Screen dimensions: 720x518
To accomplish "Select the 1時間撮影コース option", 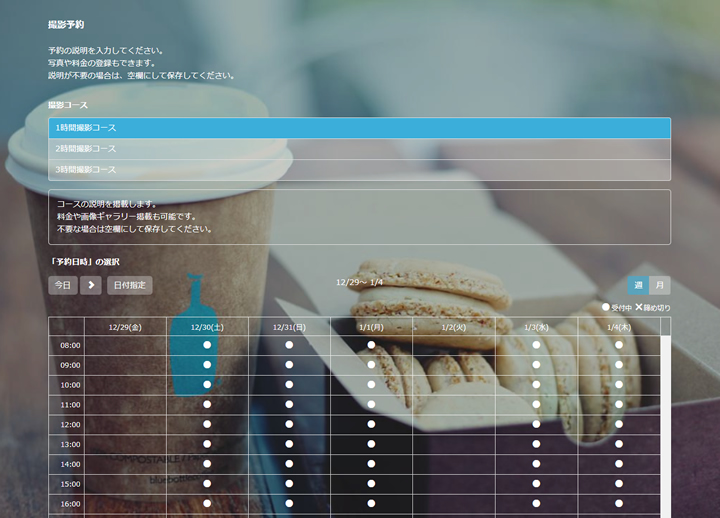I will tap(359, 128).
